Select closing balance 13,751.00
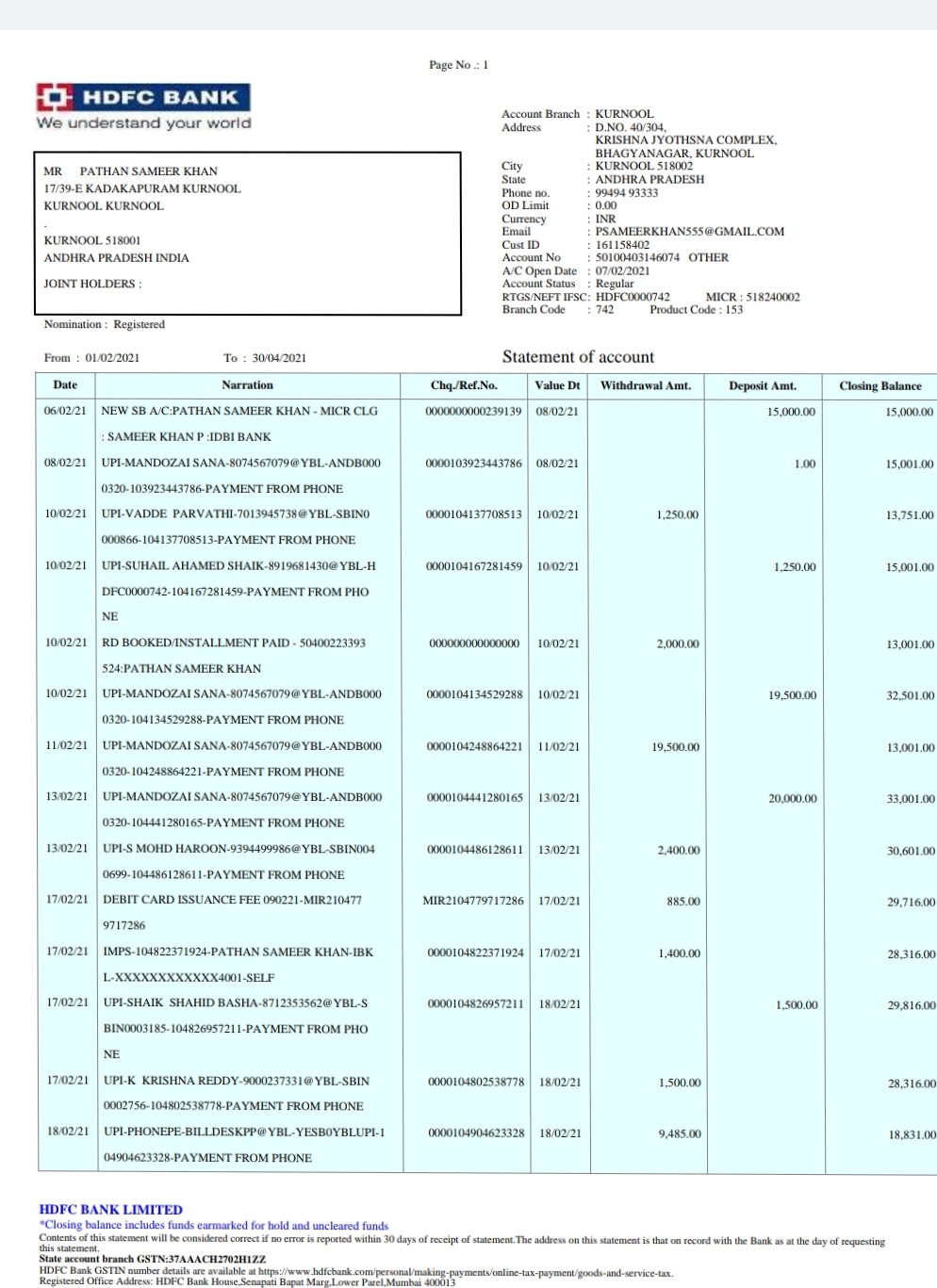This screenshot has width=937, height=1288. click(x=910, y=515)
